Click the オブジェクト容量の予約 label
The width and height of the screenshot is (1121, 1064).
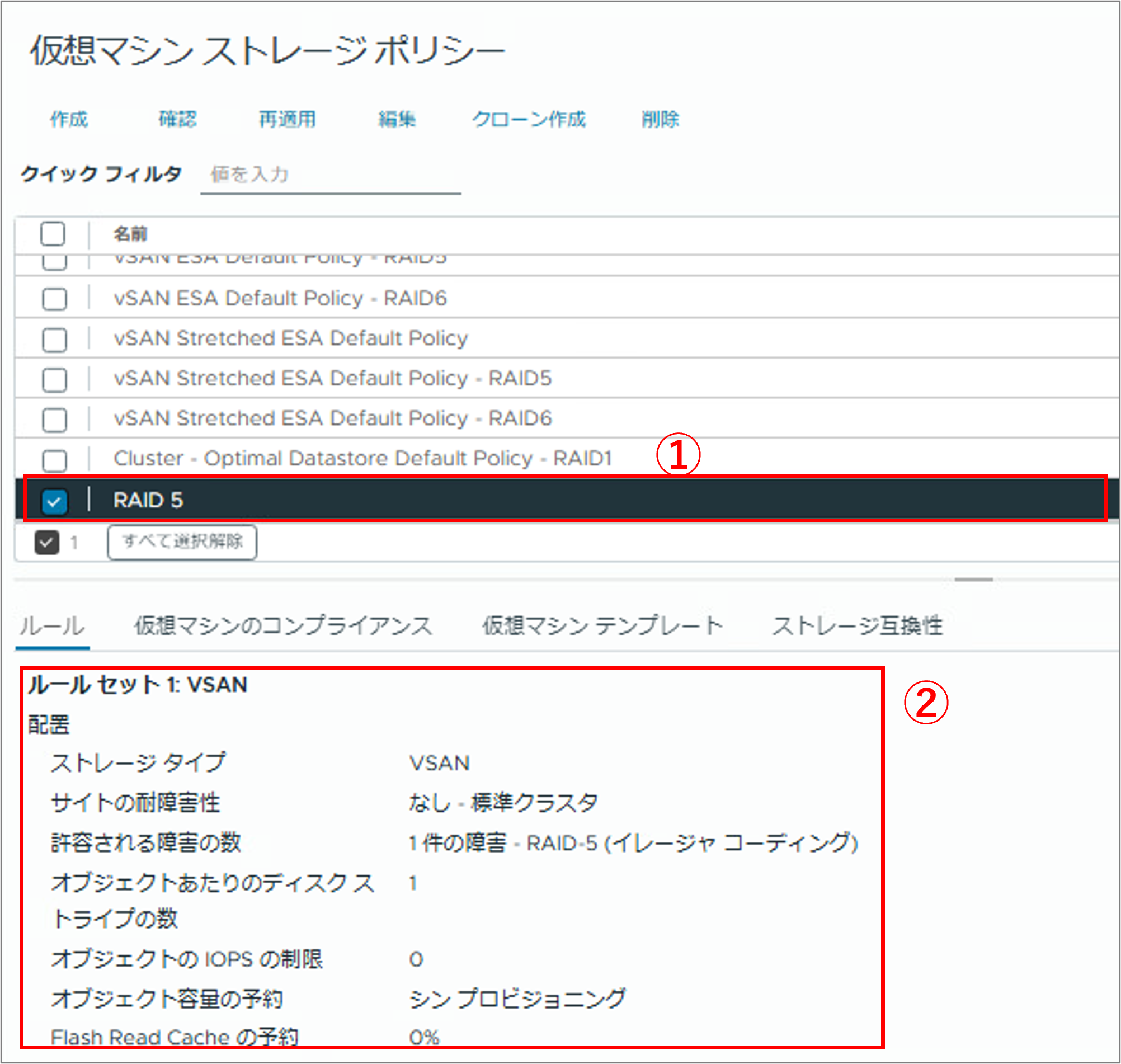click(167, 999)
